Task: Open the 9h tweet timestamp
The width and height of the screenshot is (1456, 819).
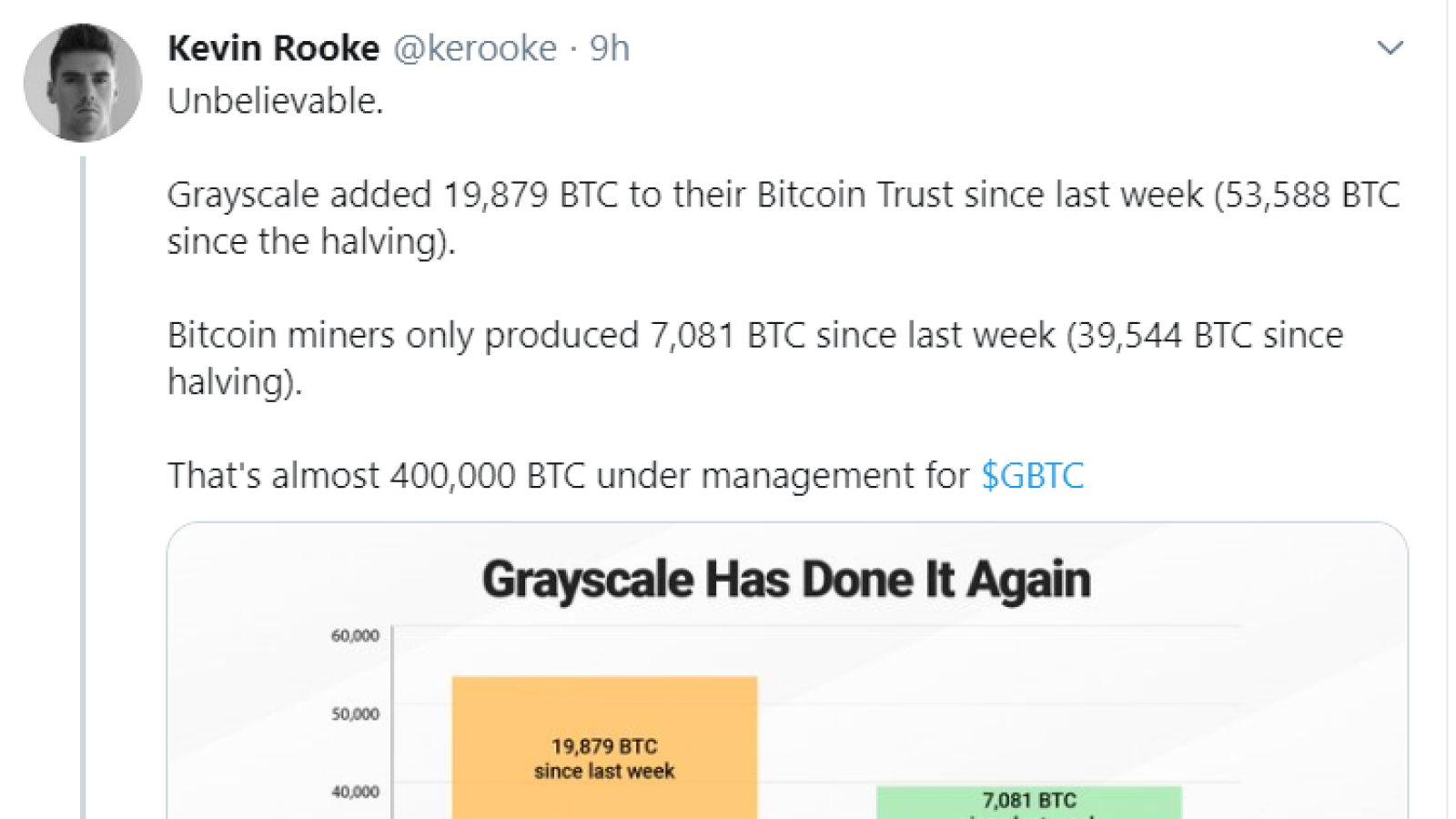Action: (x=610, y=48)
